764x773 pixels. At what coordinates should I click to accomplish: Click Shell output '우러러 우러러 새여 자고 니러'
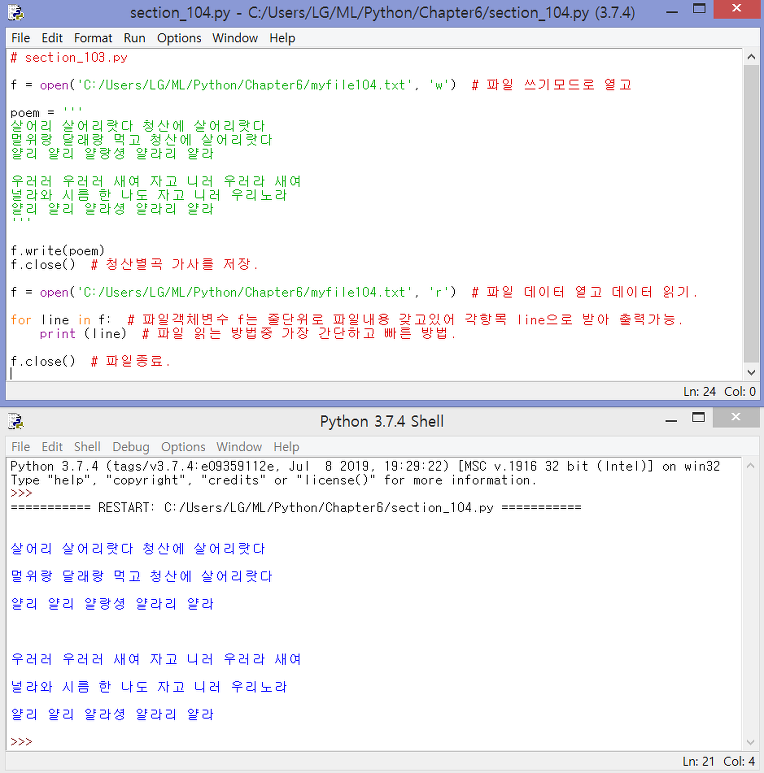coord(156,659)
